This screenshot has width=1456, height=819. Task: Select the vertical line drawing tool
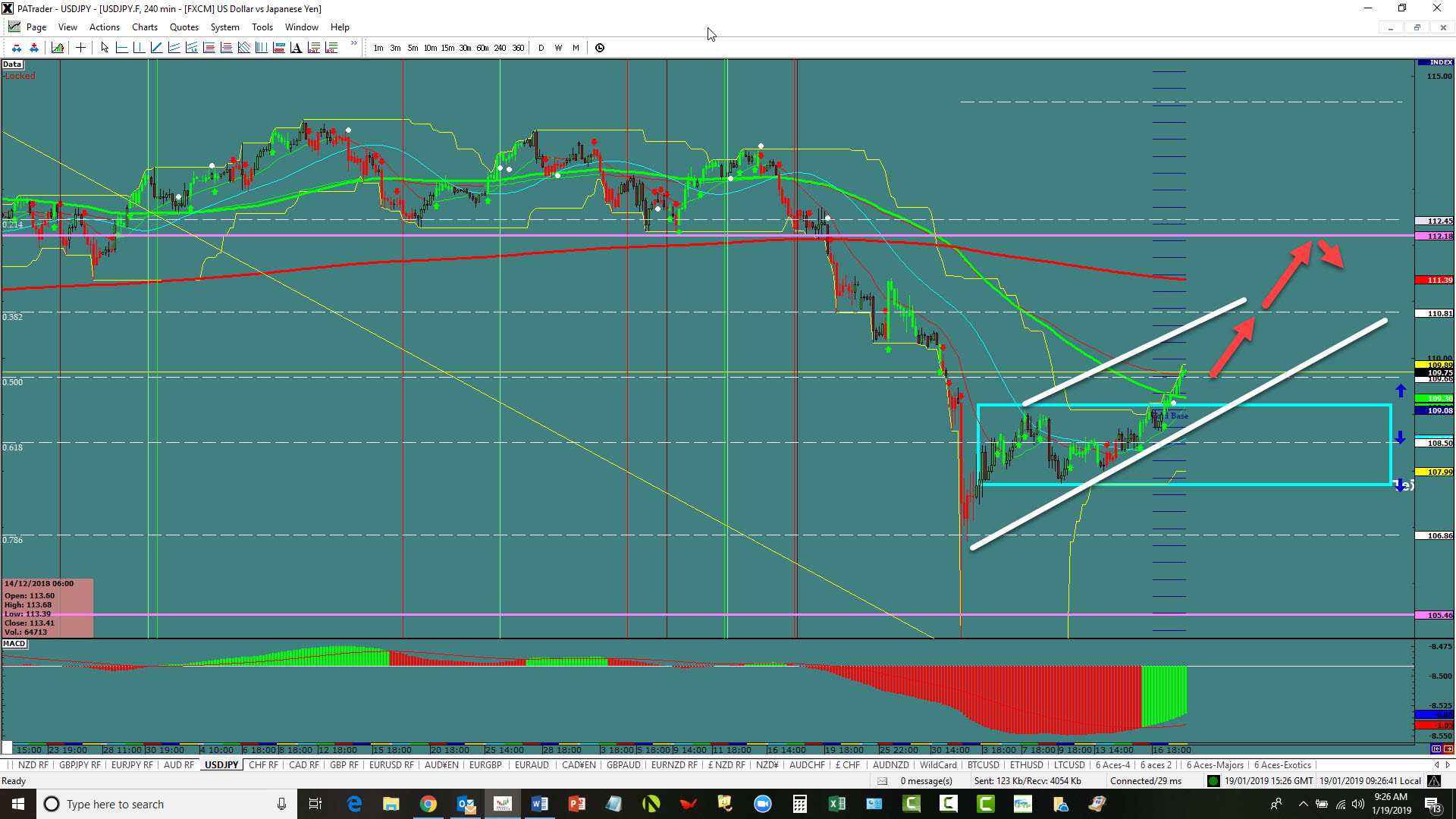tap(139, 48)
